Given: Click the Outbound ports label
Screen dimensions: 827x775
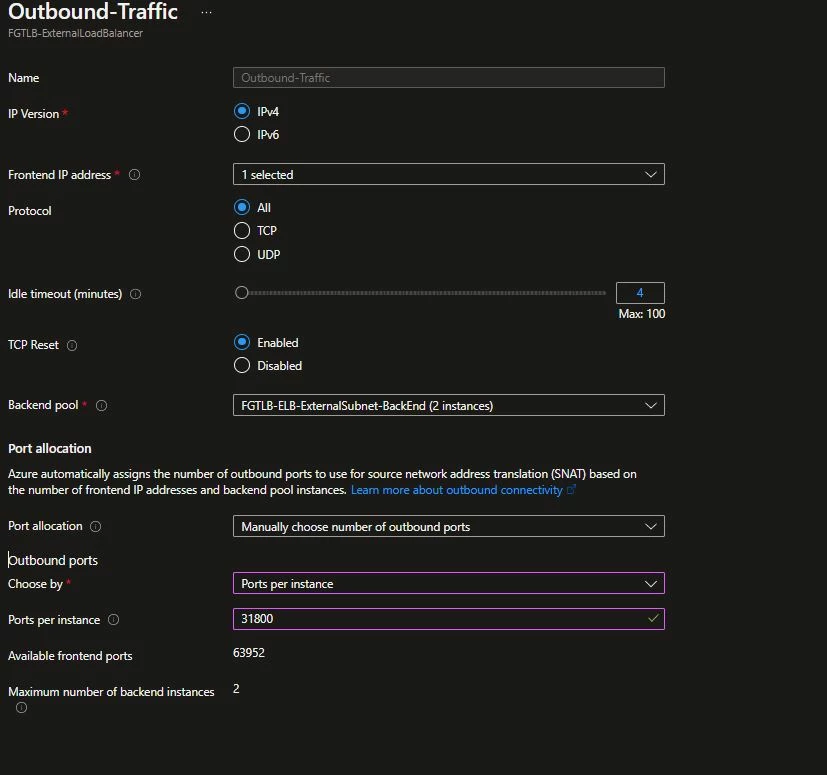Looking at the screenshot, I should click(x=53, y=560).
